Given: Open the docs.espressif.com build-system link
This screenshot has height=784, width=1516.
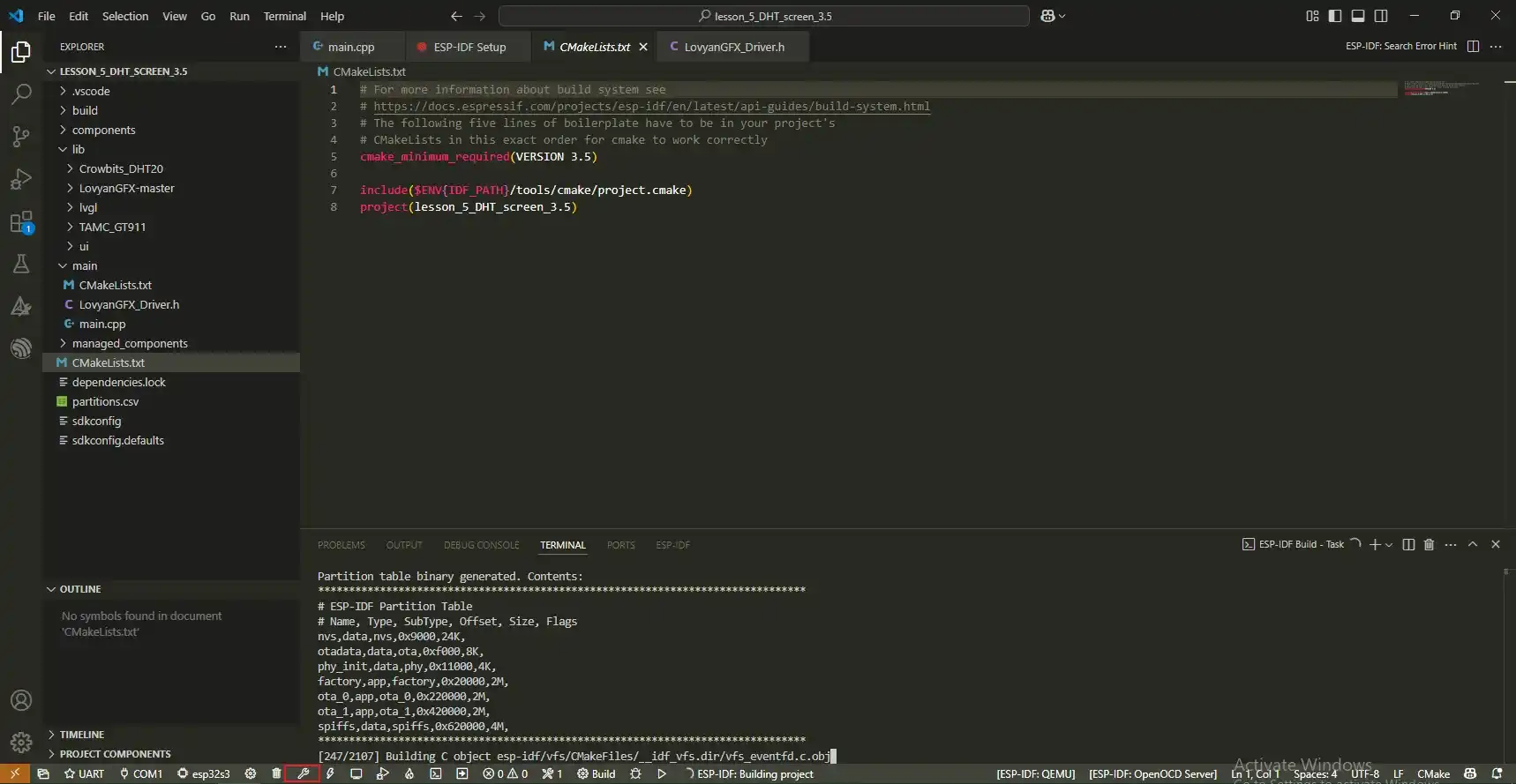Looking at the screenshot, I should [x=651, y=106].
